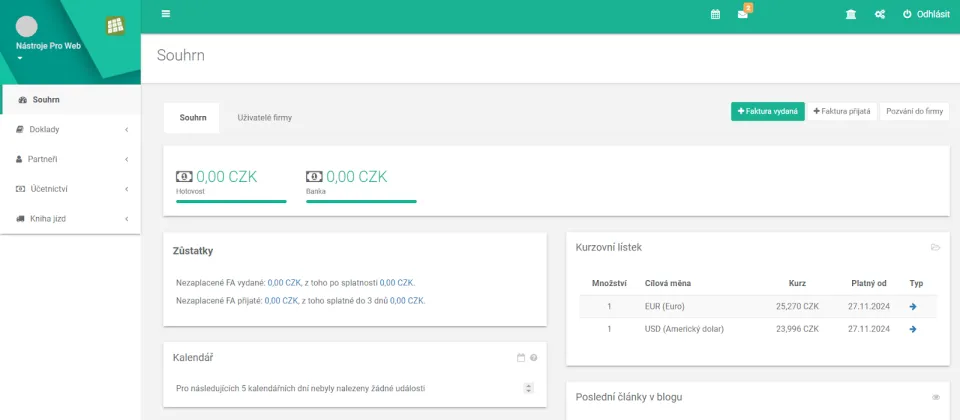Click the Poslední články v blogu heading
960x420 pixels.
pos(629,397)
